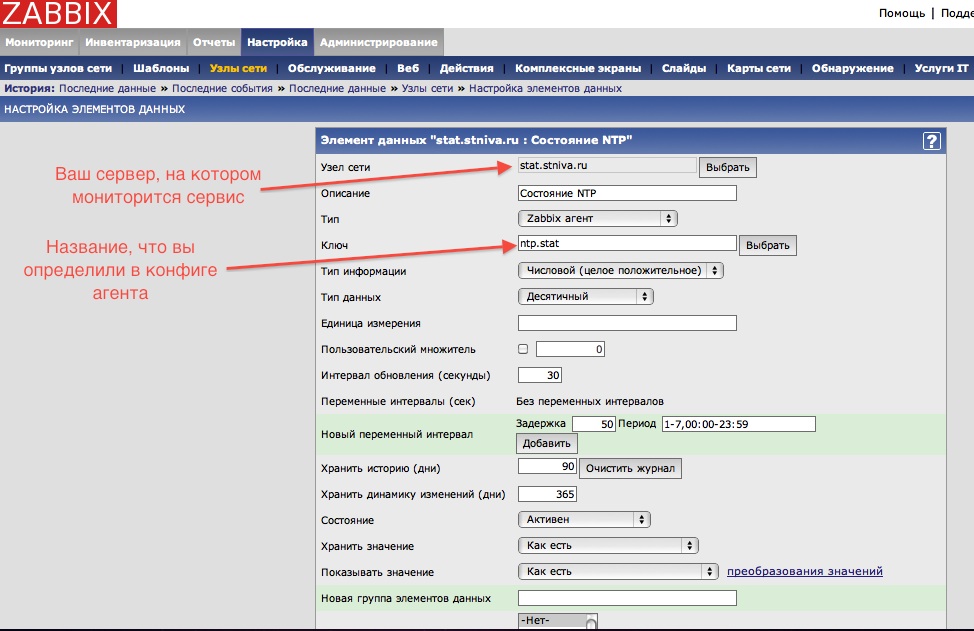
Task: Expand the Состояние dropdown (Активен)
Action: (585, 520)
